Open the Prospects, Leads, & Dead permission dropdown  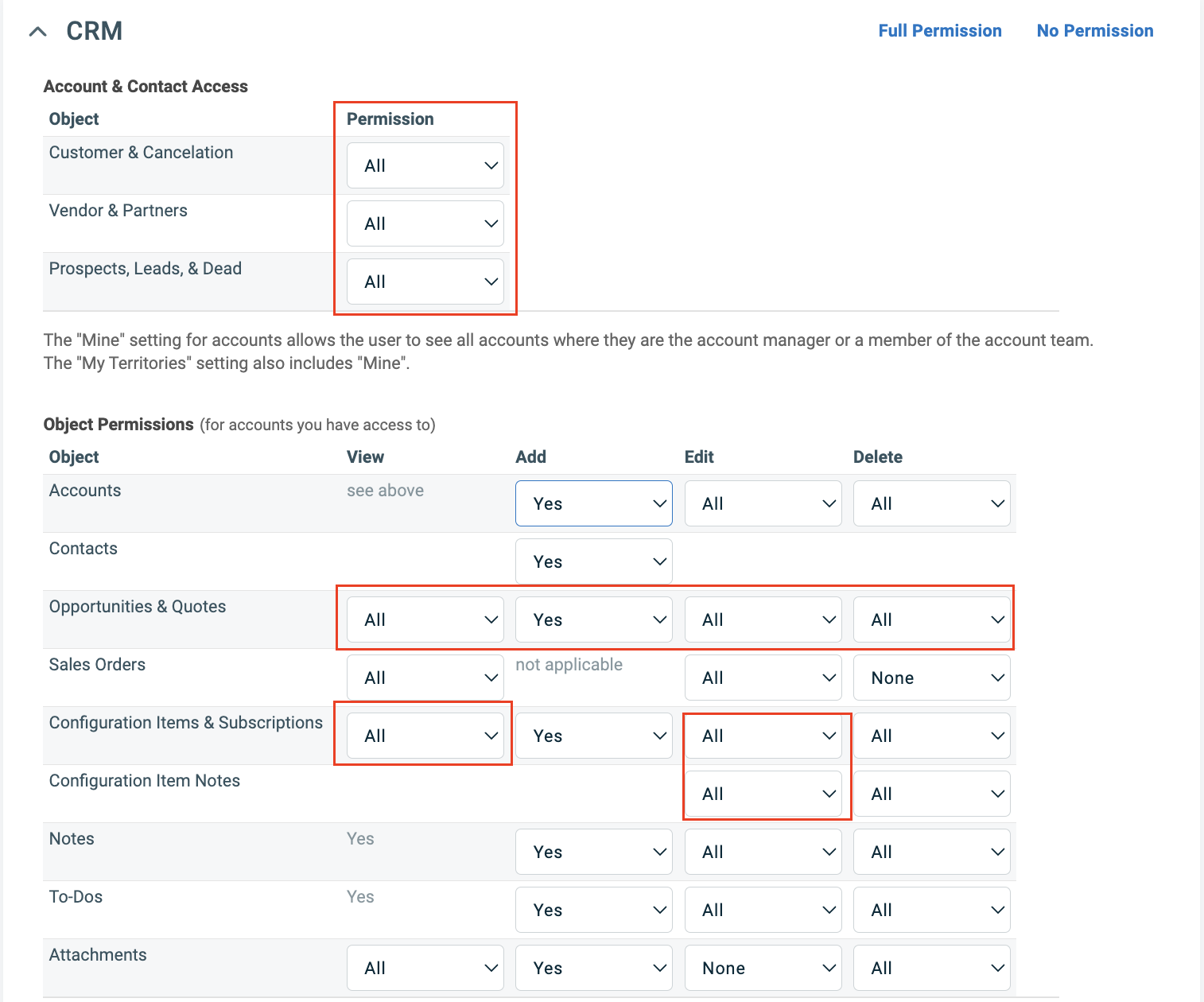click(425, 282)
